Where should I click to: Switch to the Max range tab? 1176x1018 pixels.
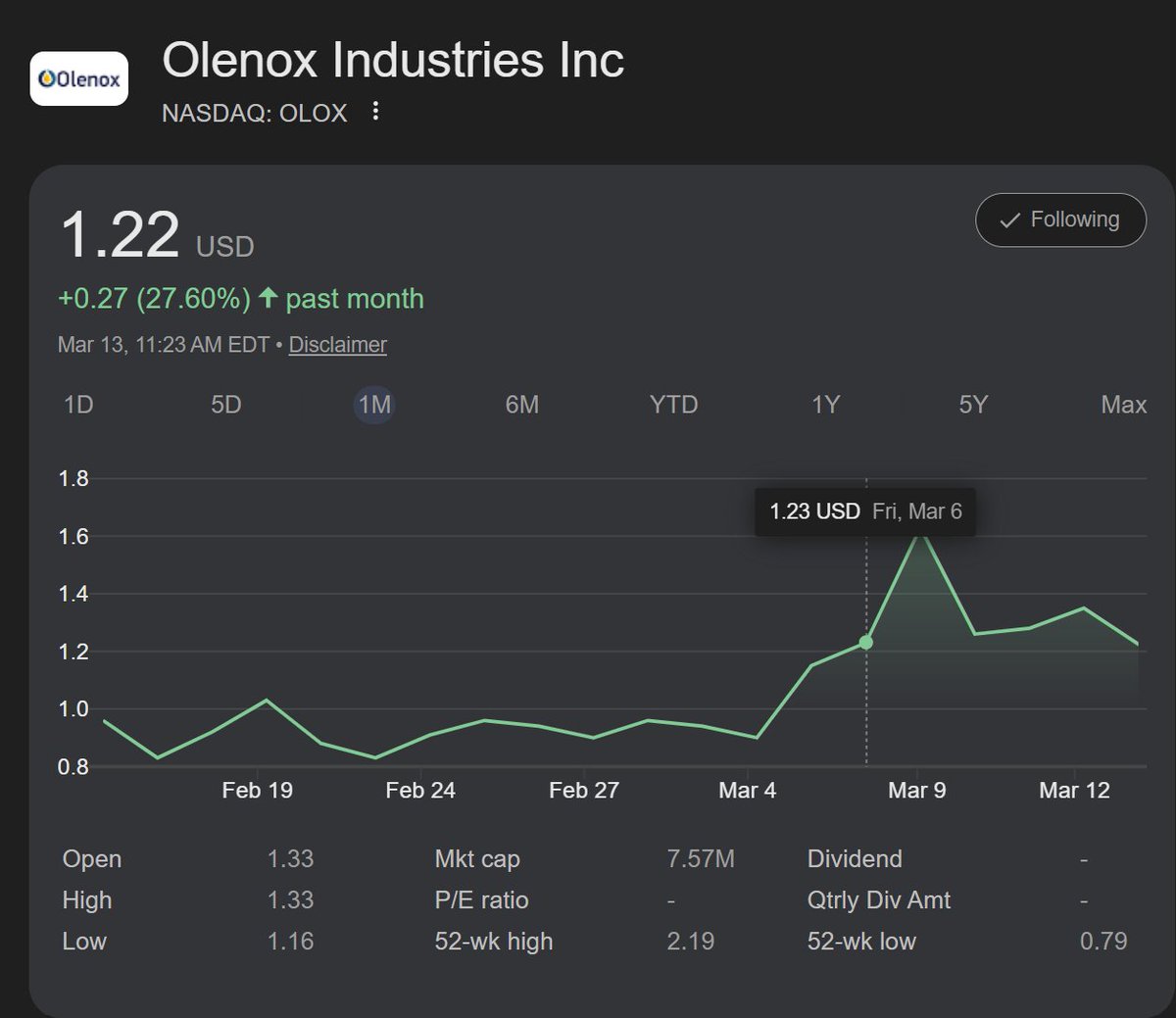(x=1123, y=405)
